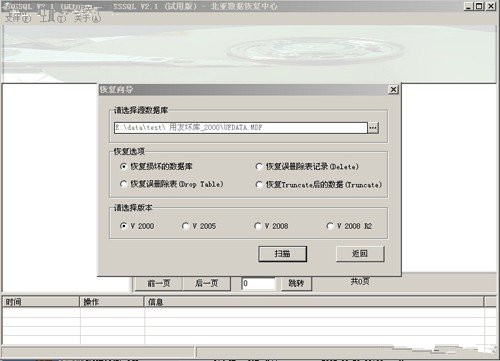This screenshot has width=500, height=361.
Task: Choose version V 2000
Action: click(x=137, y=226)
